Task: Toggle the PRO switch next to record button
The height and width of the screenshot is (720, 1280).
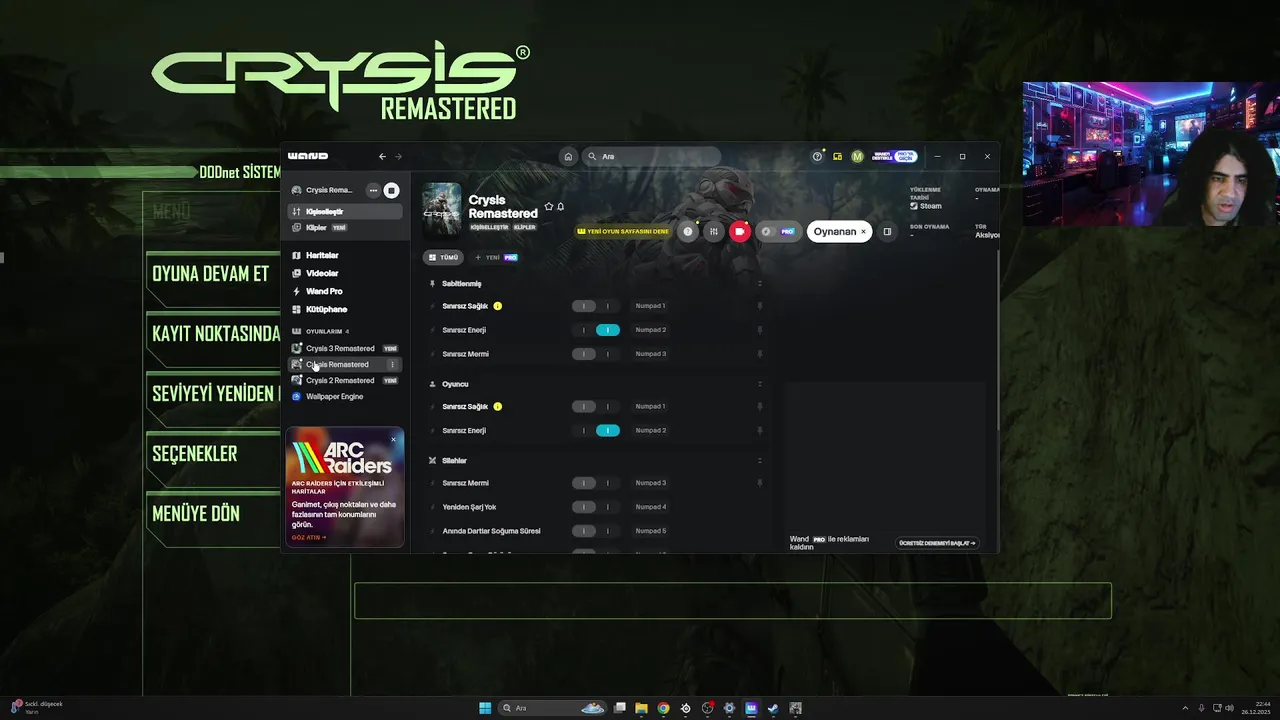Action: click(x=777, y=231)
